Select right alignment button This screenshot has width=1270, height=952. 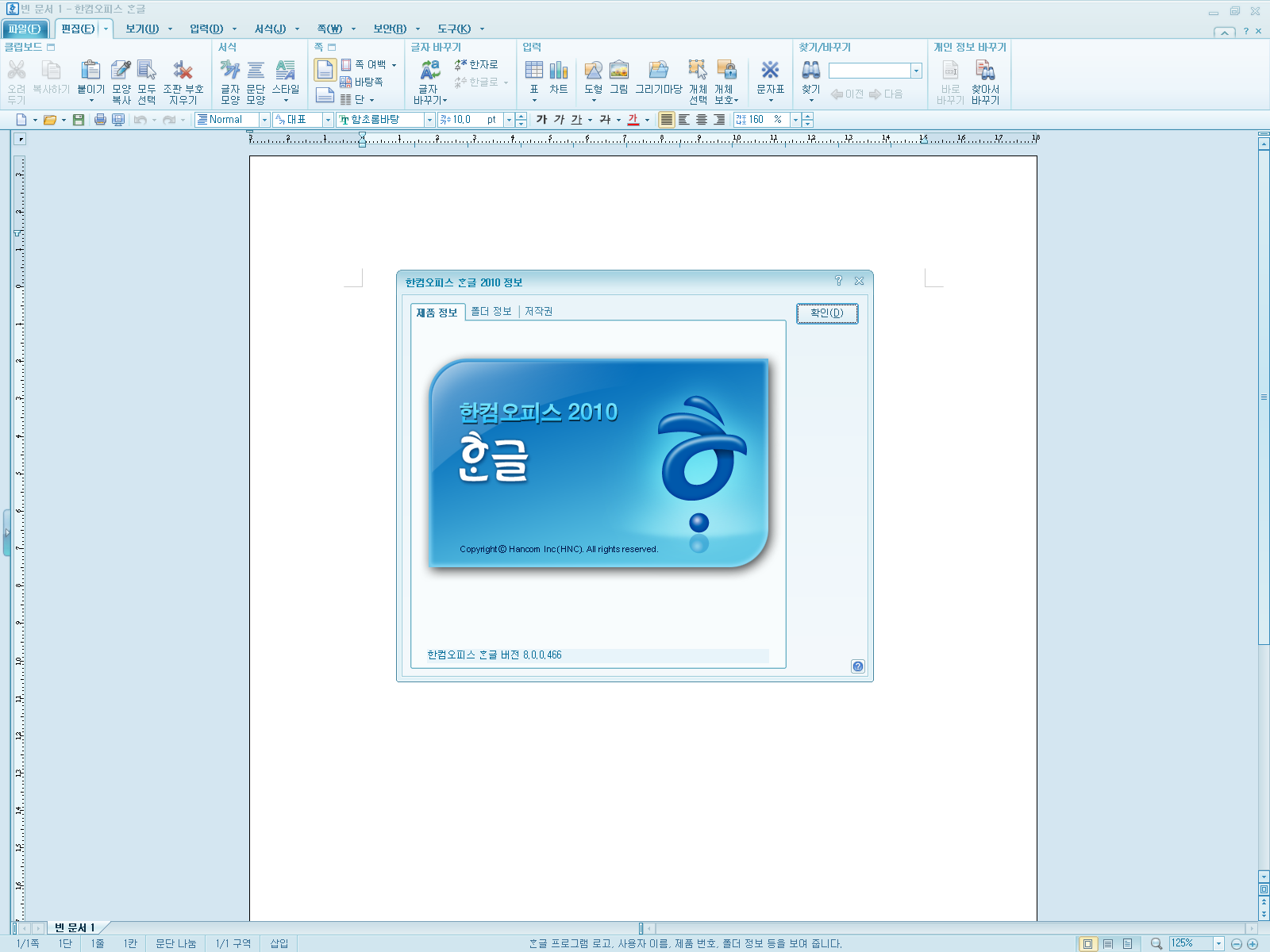pyautogui.click(x=719, y=120)
